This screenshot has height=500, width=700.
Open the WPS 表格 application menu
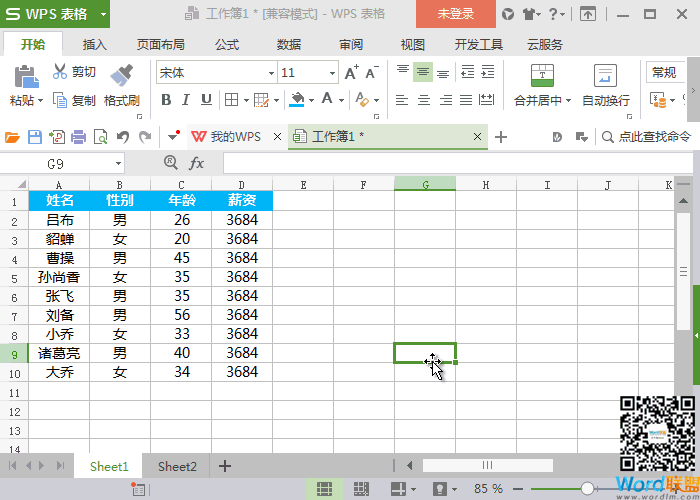tap(54, 14)
